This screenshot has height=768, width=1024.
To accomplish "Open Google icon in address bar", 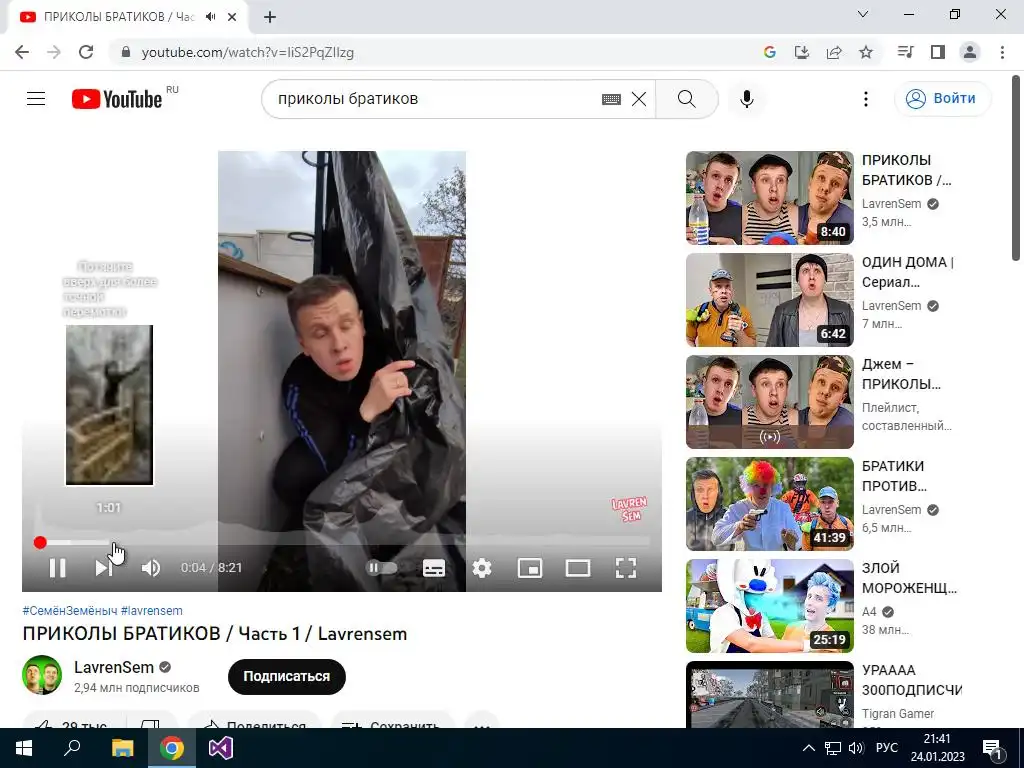I will pyautogui.click(x=769, y=52).
